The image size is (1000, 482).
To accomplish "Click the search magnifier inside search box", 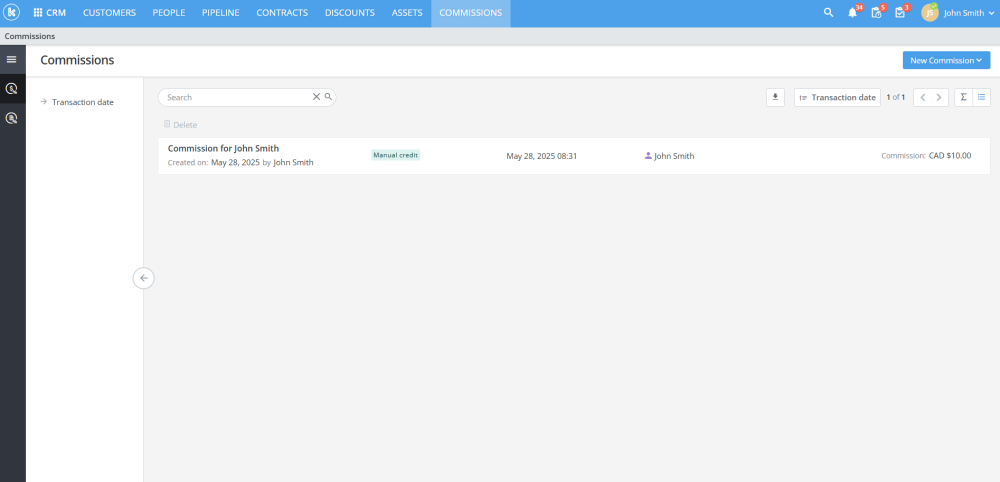I will coord(328,97).
